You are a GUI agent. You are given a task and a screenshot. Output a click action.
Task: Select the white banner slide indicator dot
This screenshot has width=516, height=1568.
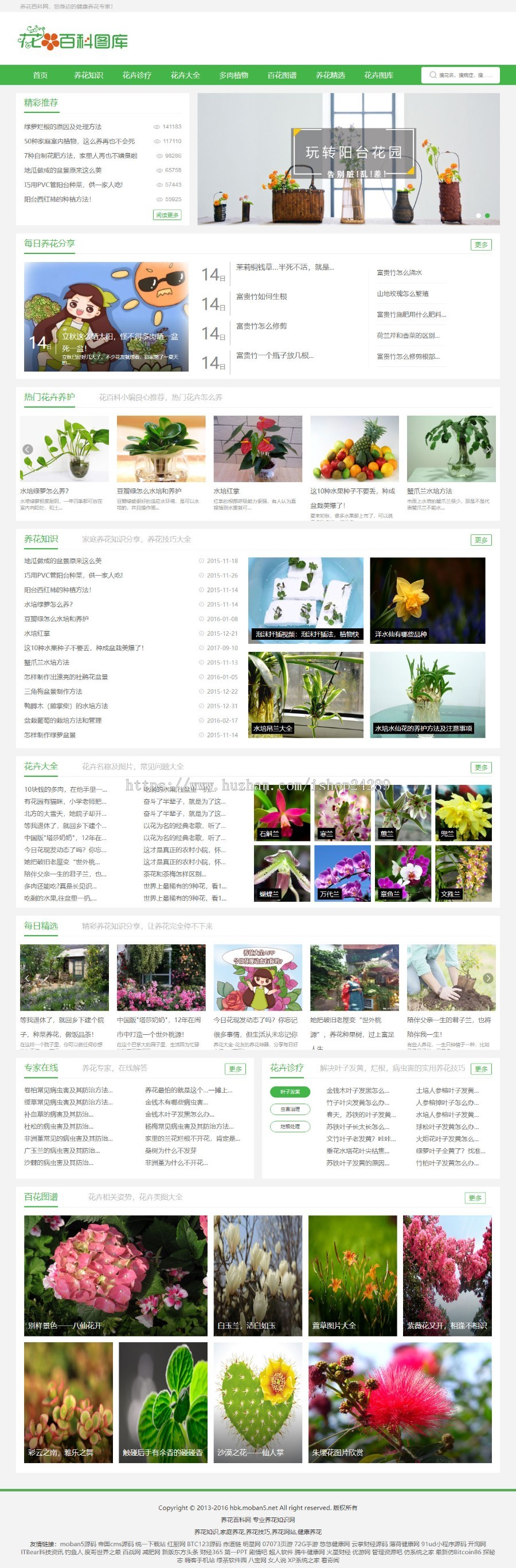click(478, 216)
